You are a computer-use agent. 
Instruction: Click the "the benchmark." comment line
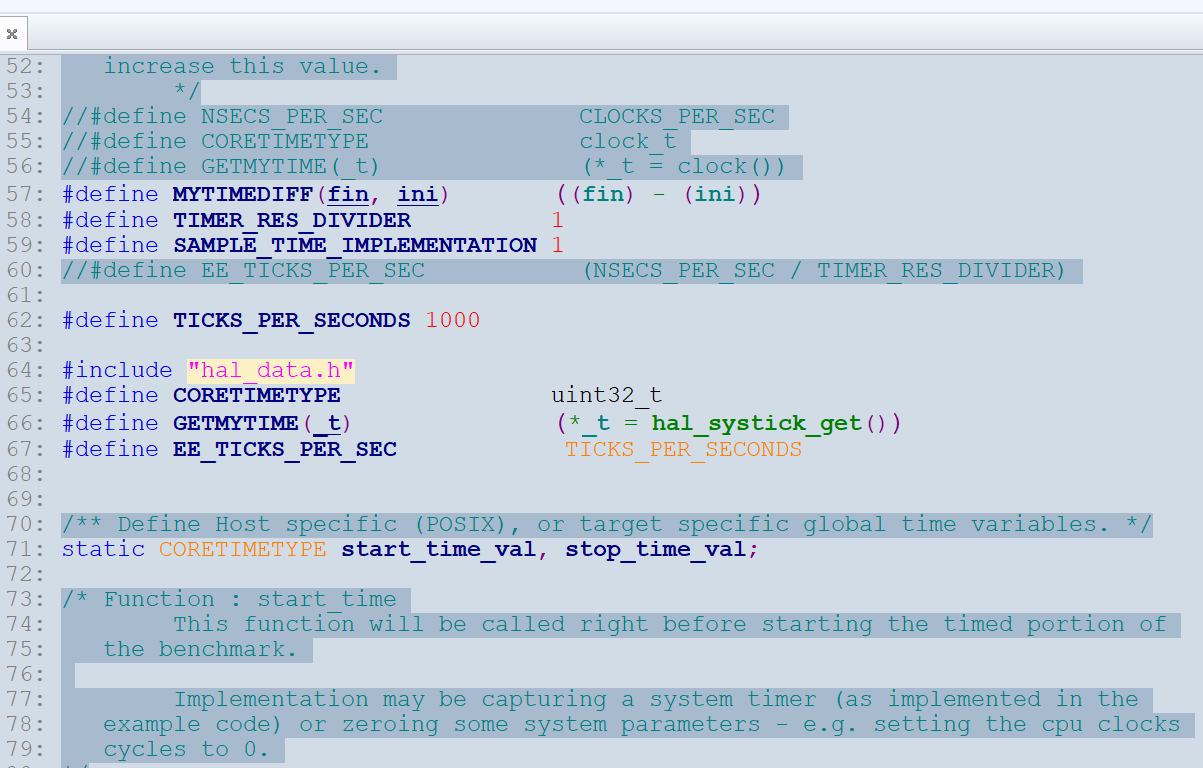pos(200,649)
